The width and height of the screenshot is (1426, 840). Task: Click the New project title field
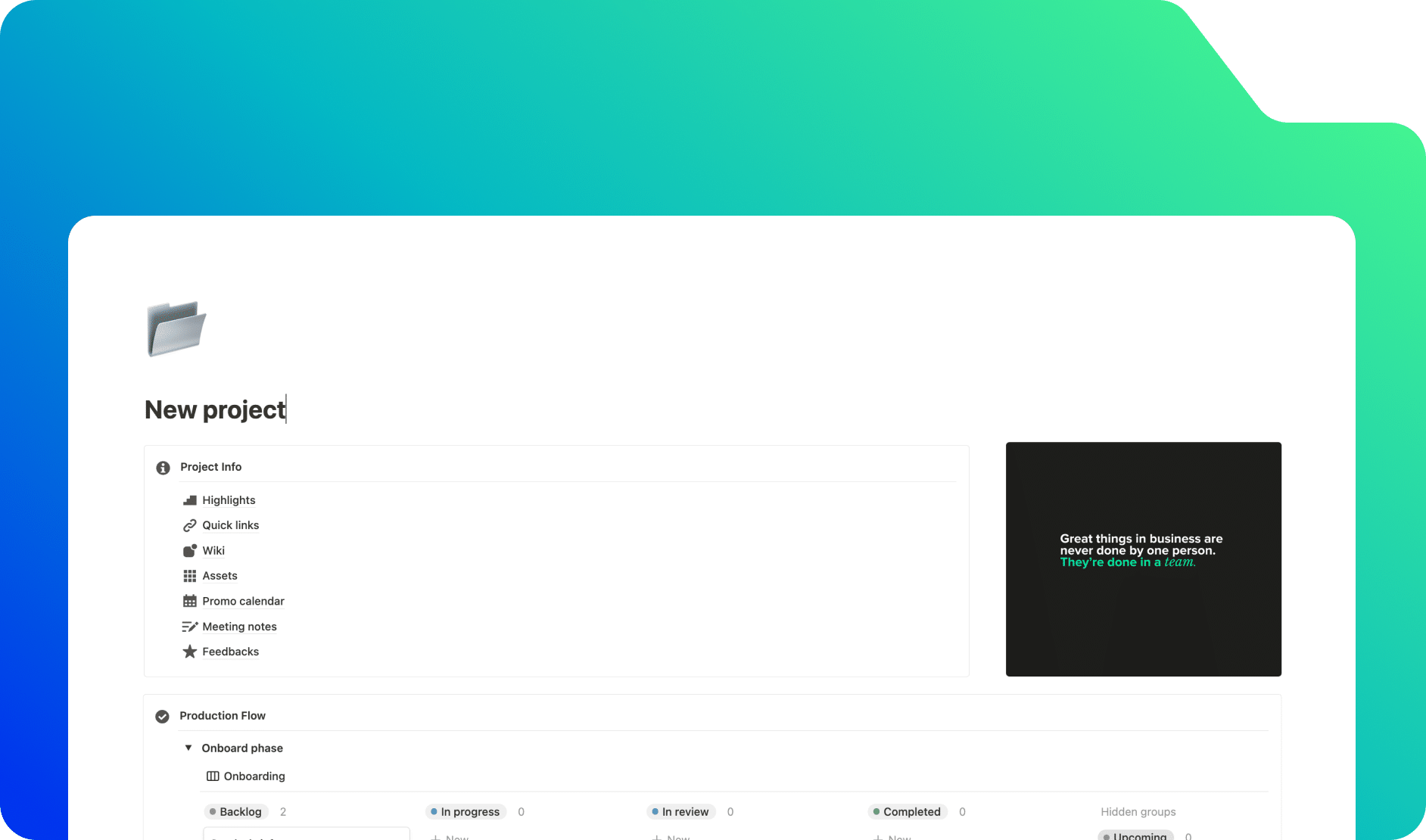(215, 409)
